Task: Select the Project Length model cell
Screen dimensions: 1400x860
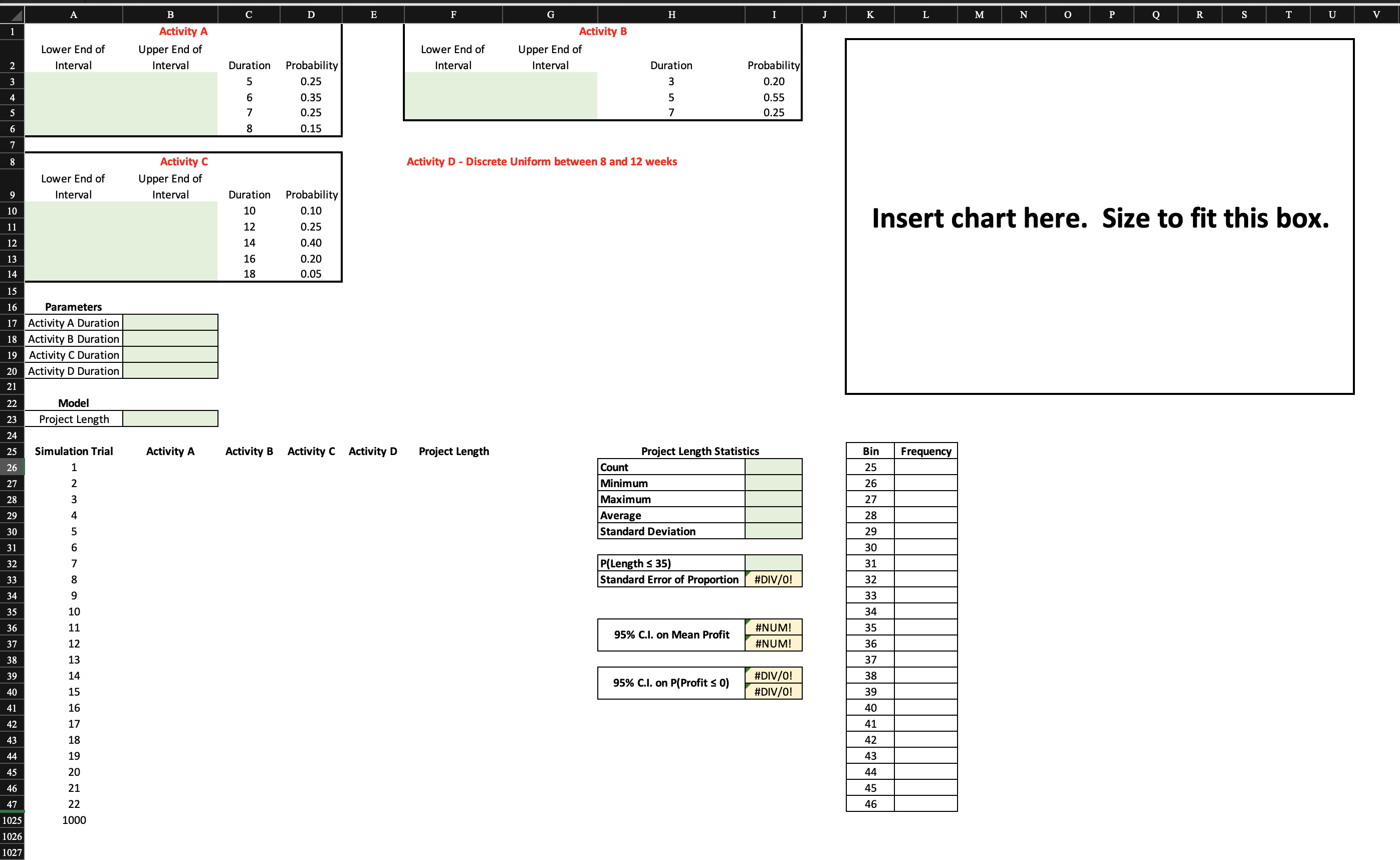Action: (170, 419)
